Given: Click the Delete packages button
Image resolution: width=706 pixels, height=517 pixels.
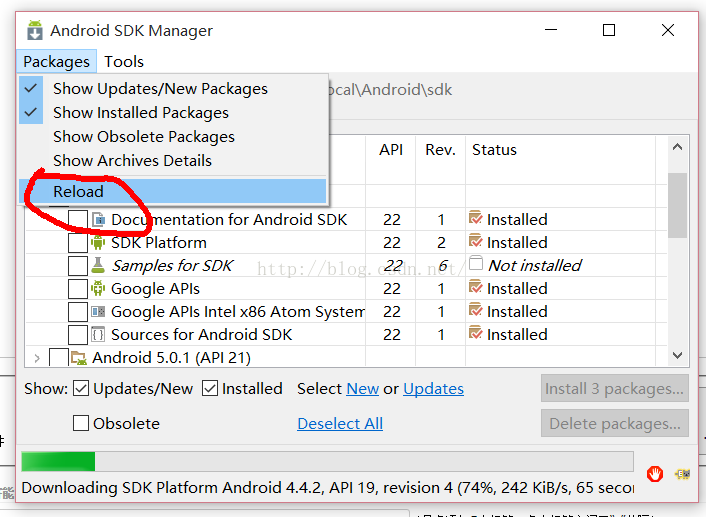Looking at the screenshot, I should click(x=615, y=423).
